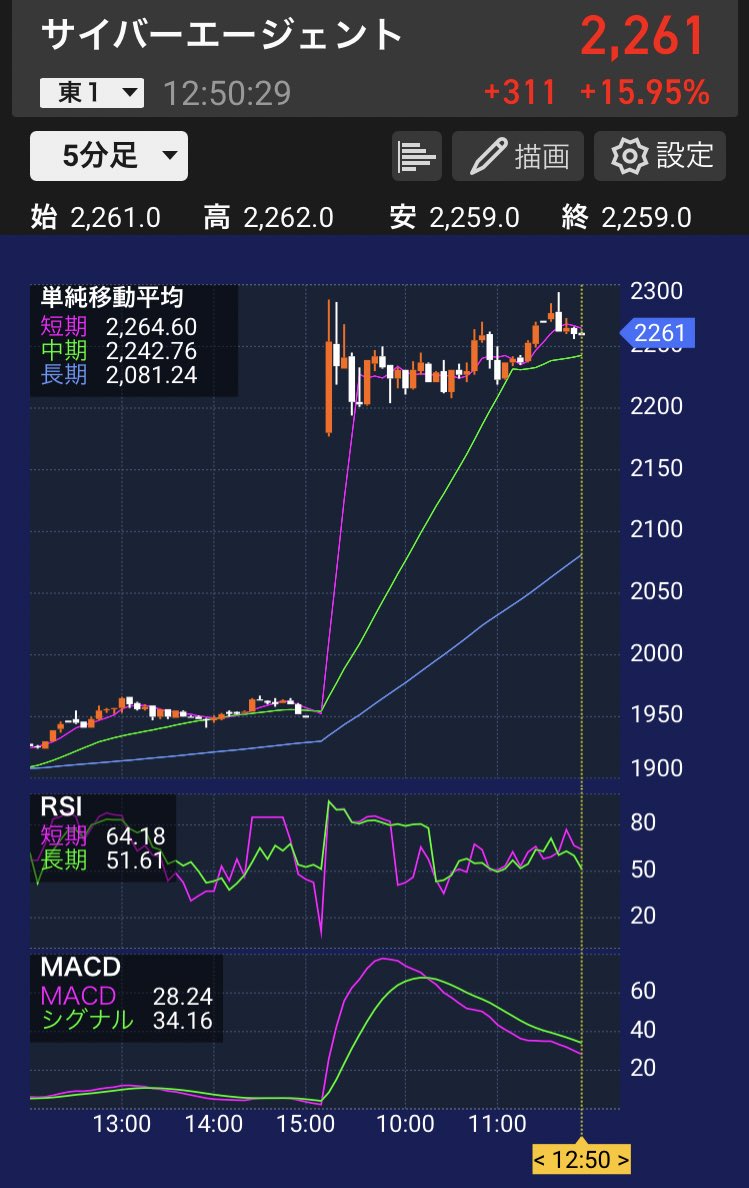
Task: Click the 2000 price axis label
Action: [657, 653]
